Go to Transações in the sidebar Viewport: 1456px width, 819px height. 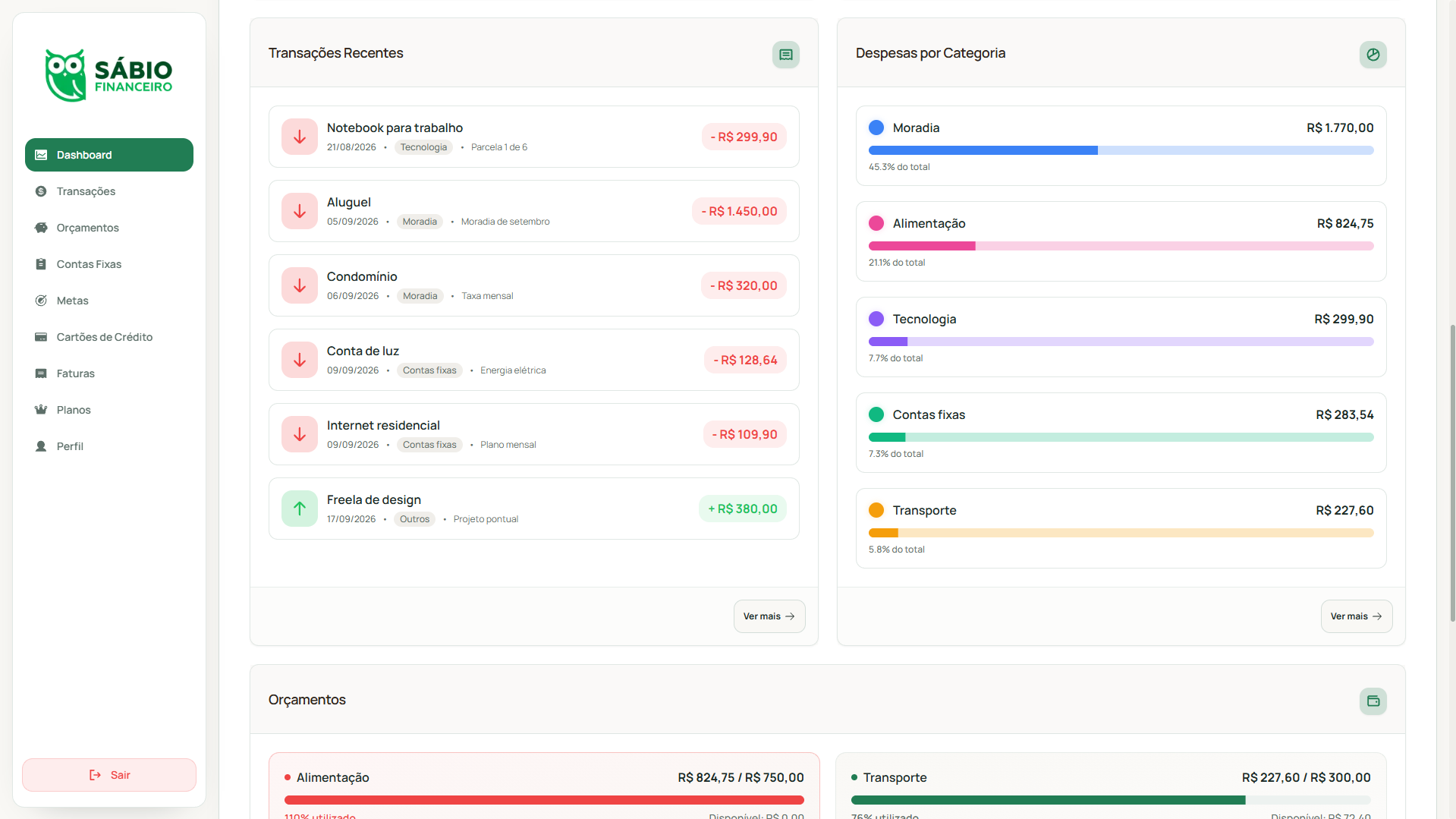[109, 191]
